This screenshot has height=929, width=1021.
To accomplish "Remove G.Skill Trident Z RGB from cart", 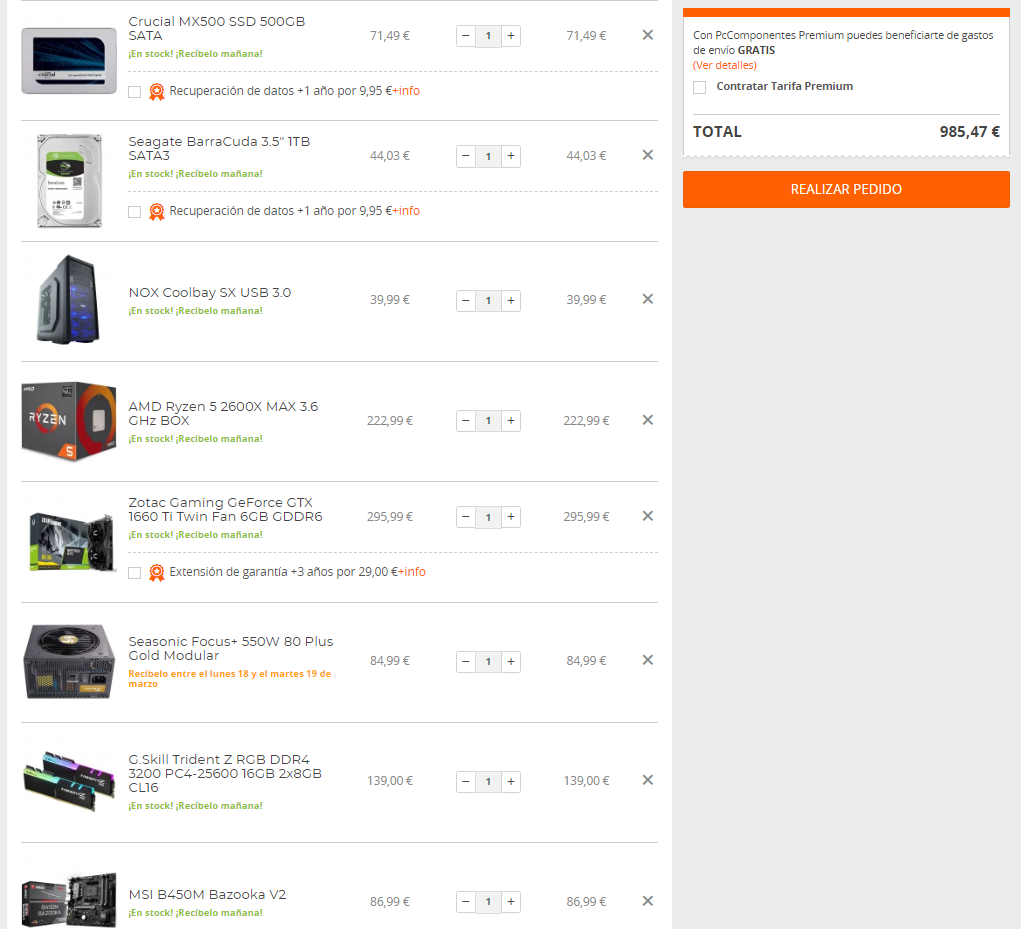I will (x=647, y=780).
